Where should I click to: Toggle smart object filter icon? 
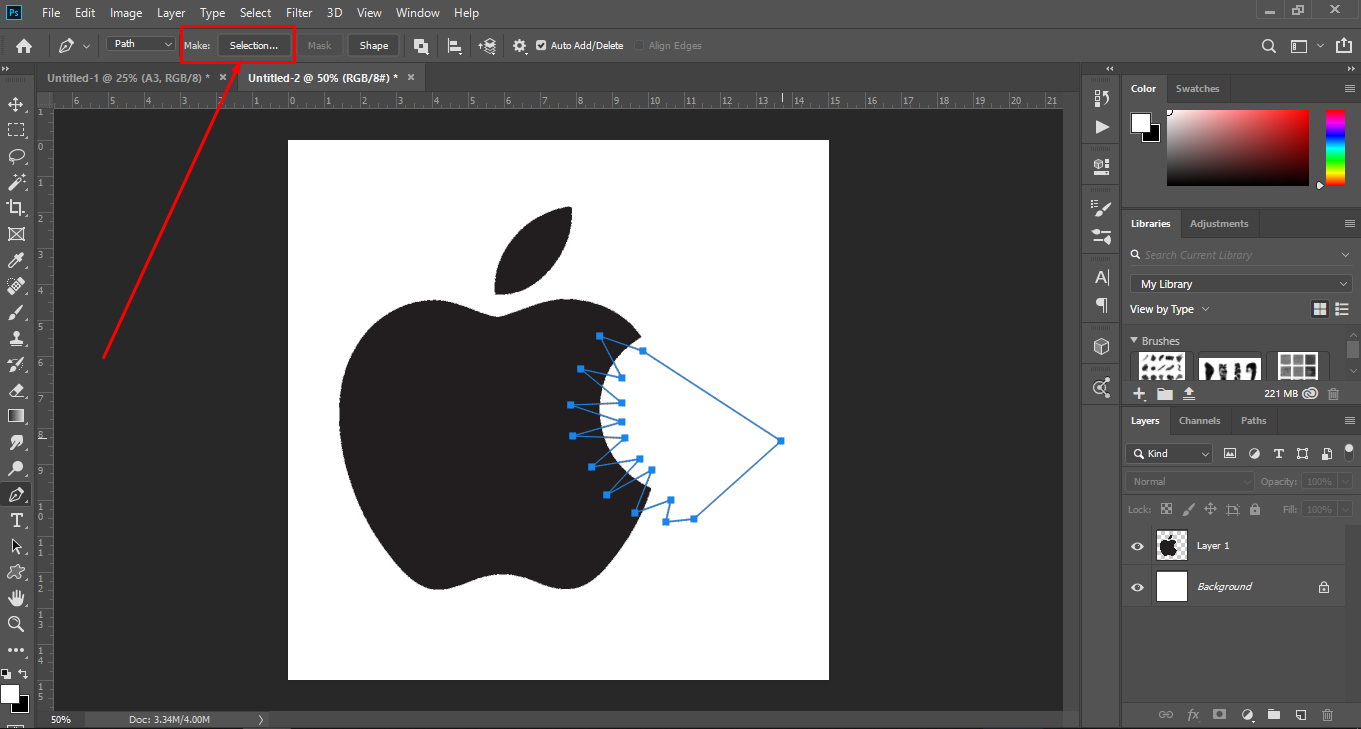tap(1327, 453)
